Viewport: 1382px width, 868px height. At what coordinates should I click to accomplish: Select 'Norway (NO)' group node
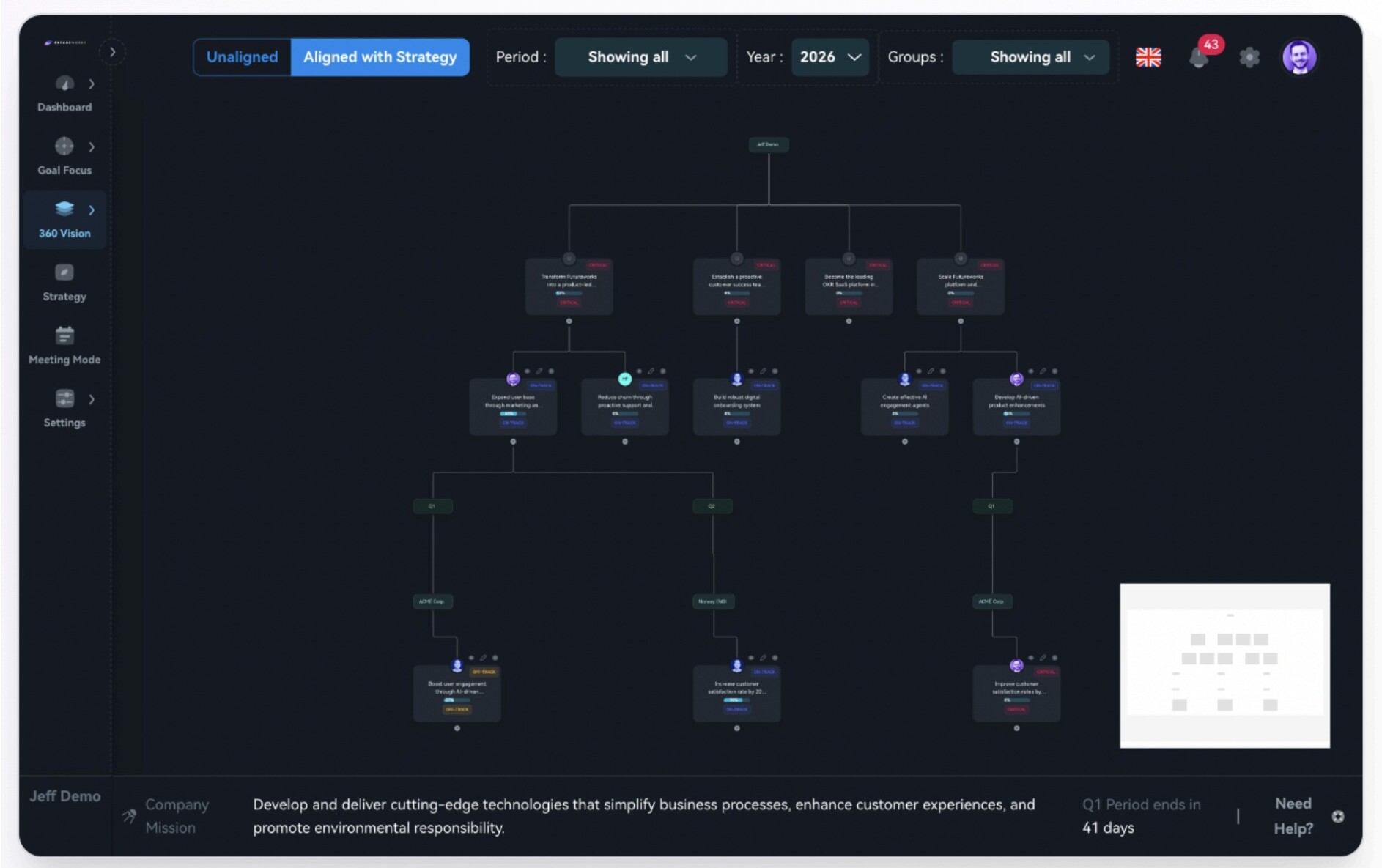tap(713, 601)
